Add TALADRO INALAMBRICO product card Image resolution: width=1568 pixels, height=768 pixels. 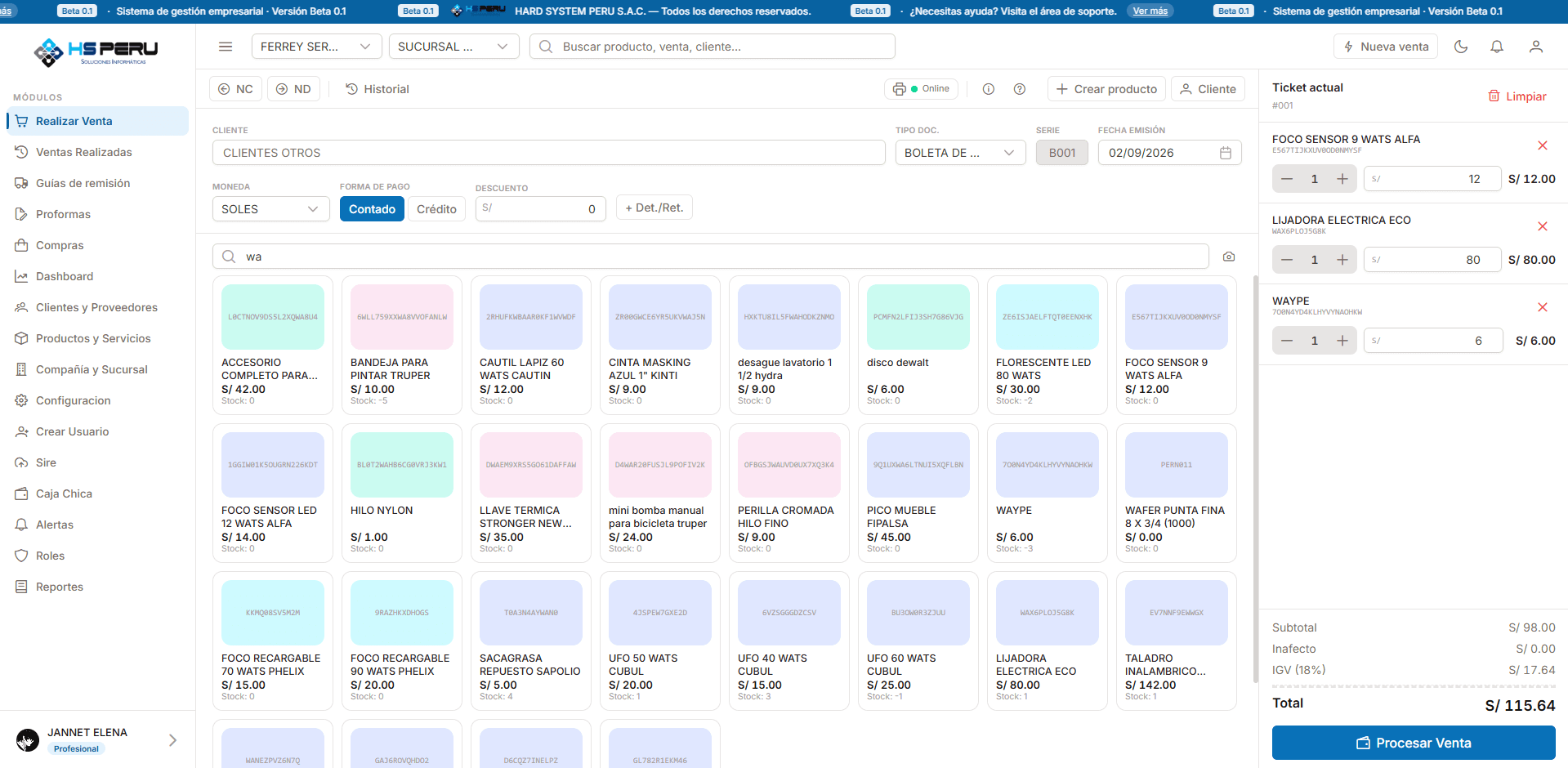coord(1177,641)
